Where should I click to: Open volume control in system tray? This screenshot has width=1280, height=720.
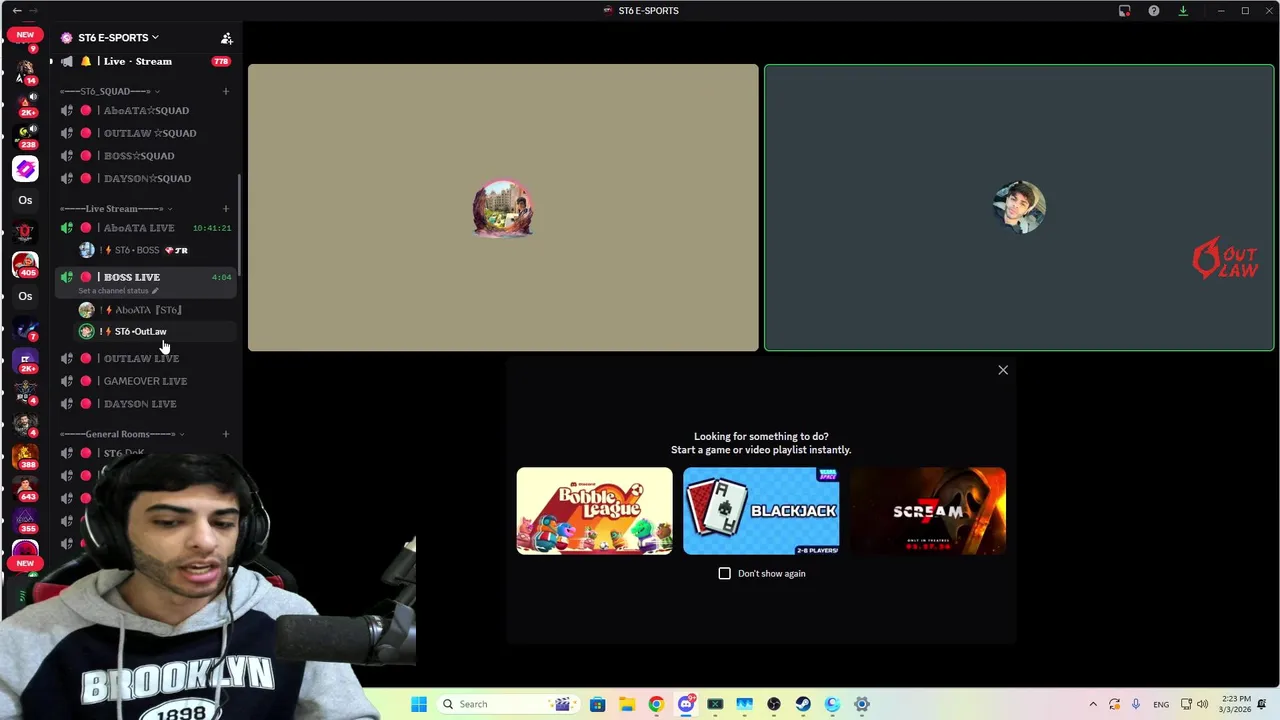pyautogui.click(x=1203, y=704)
